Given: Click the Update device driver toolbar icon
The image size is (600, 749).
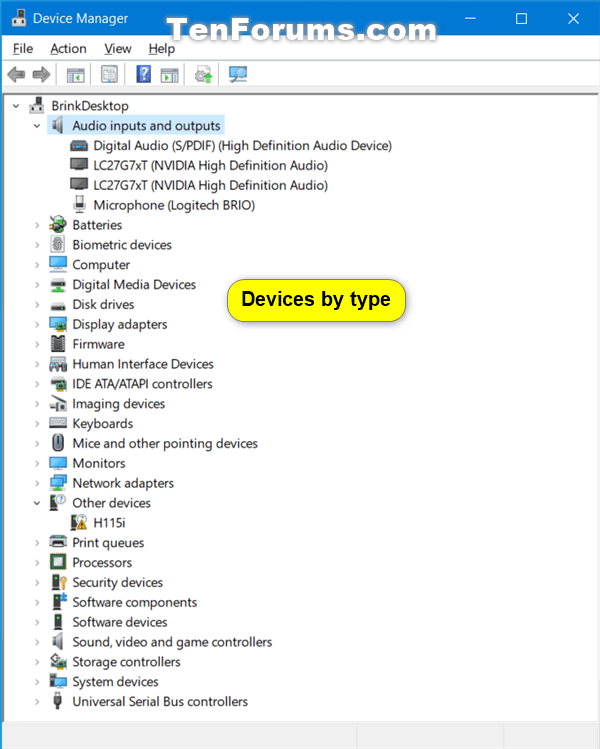Looking at the screenshot, I should click(203, 75).
